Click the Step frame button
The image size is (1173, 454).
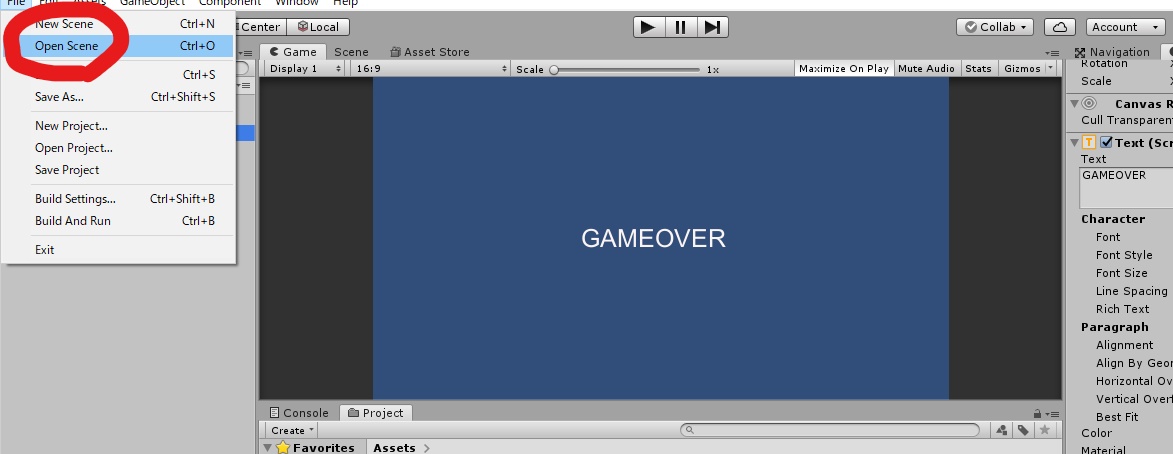[713, 27]
